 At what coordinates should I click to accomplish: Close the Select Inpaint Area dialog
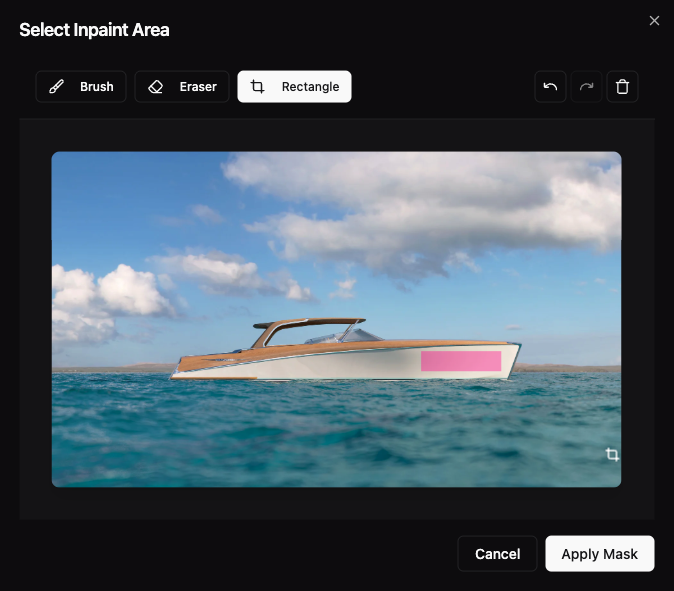[x=654, y=21]
